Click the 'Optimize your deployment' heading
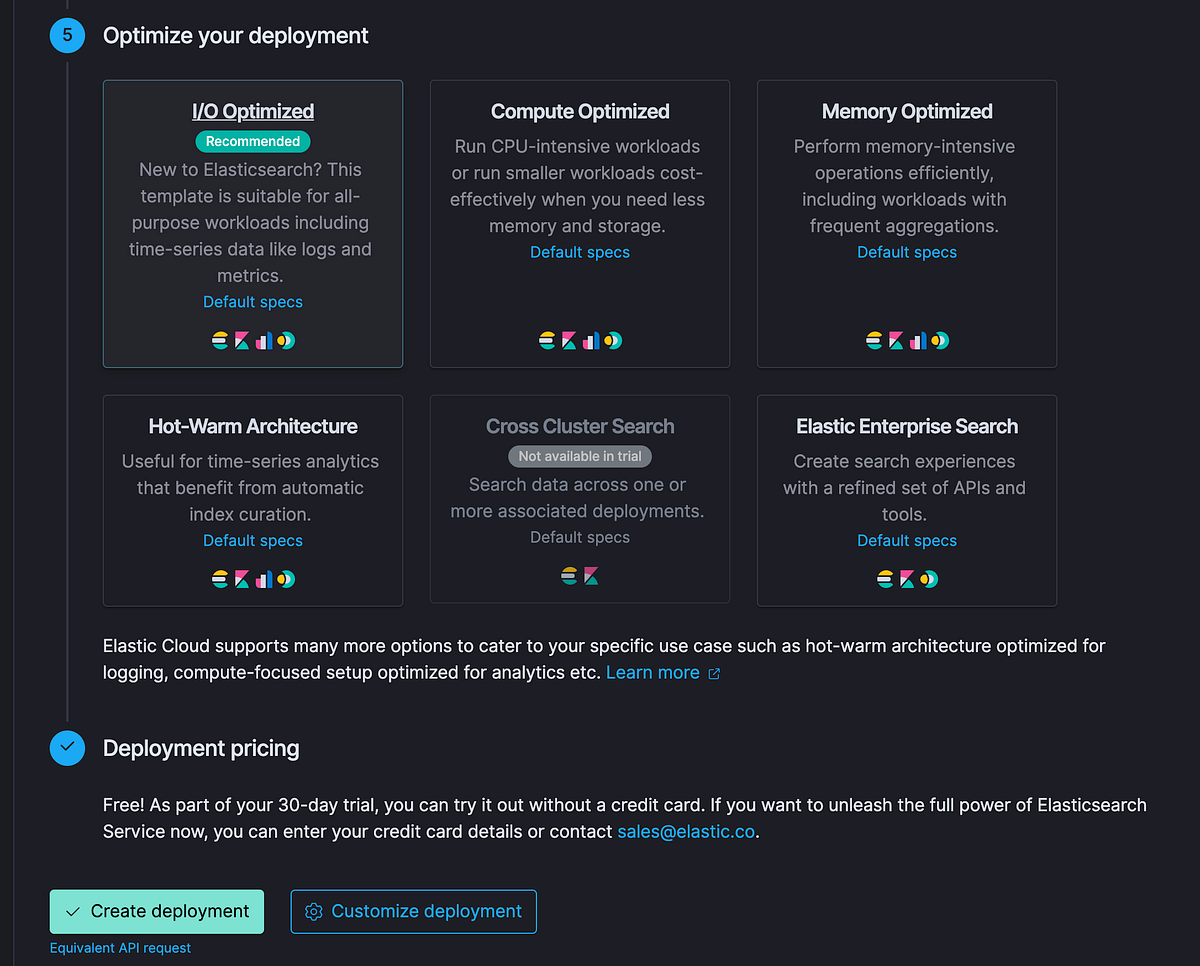Screen dimensions: 1200x966 point(236,36)
